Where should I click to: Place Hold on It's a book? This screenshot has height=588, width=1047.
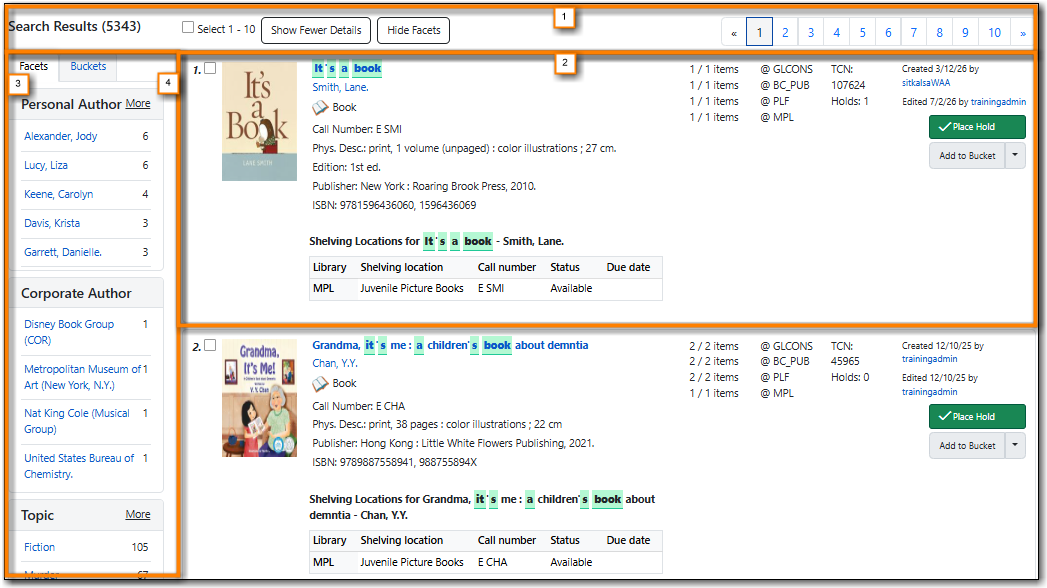tap(977, 127)
